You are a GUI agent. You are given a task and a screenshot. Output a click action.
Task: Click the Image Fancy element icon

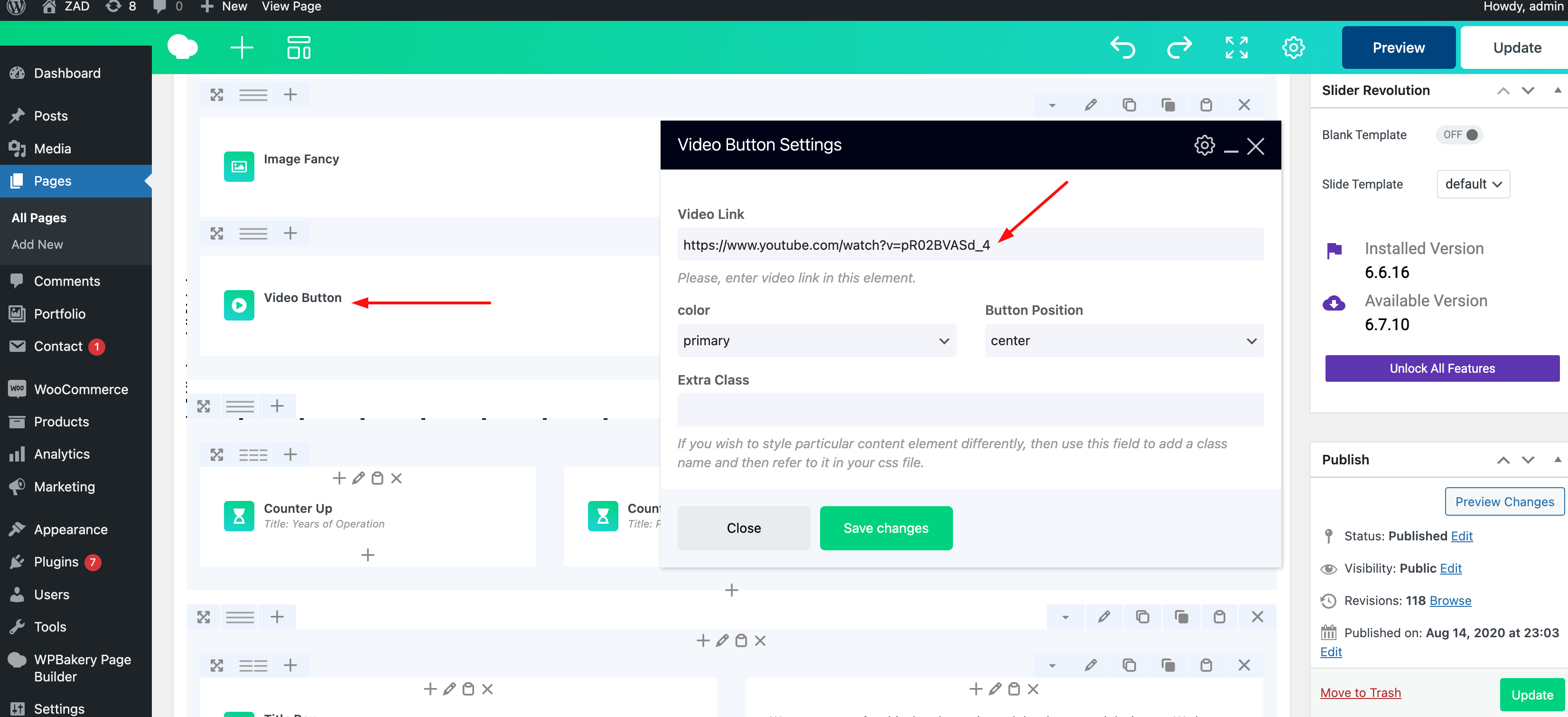point(239,166)
